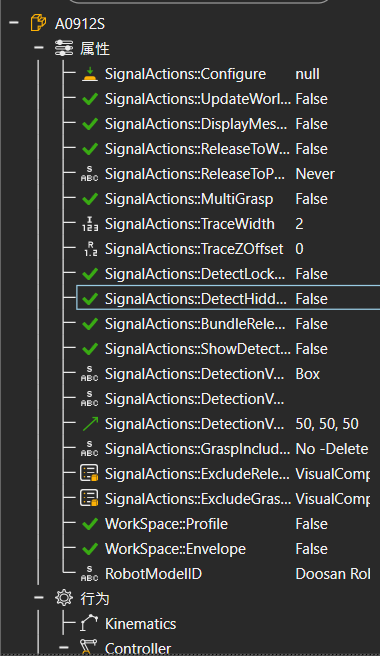This screenshot has height=656, width=380.
Task: Click the 属性 properties sliders icon
Action: click(64, 48)
